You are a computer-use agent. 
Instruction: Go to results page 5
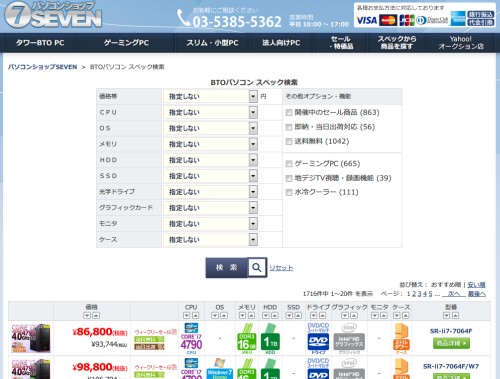point(430,294)
